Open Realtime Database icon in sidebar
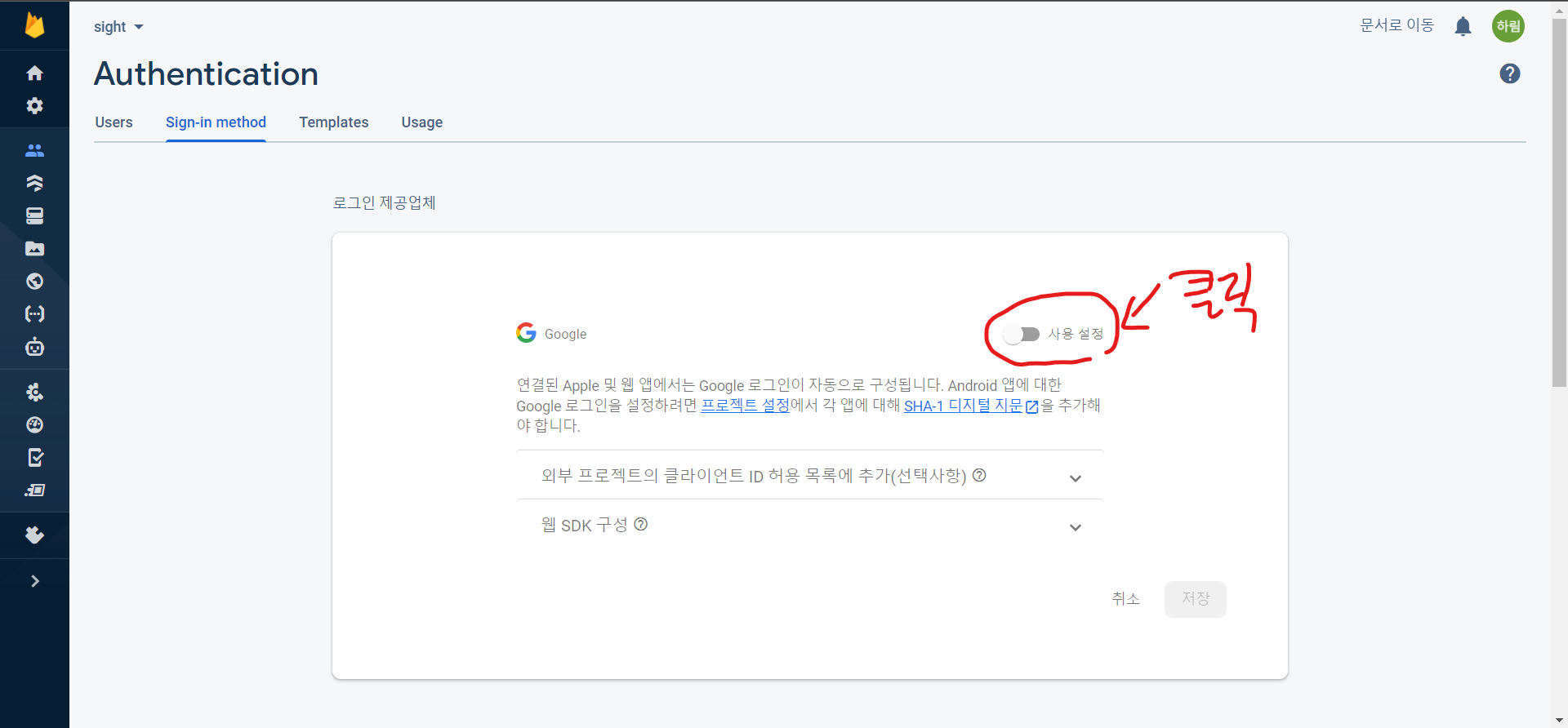 pyautogui.click(x=34, y=215)
